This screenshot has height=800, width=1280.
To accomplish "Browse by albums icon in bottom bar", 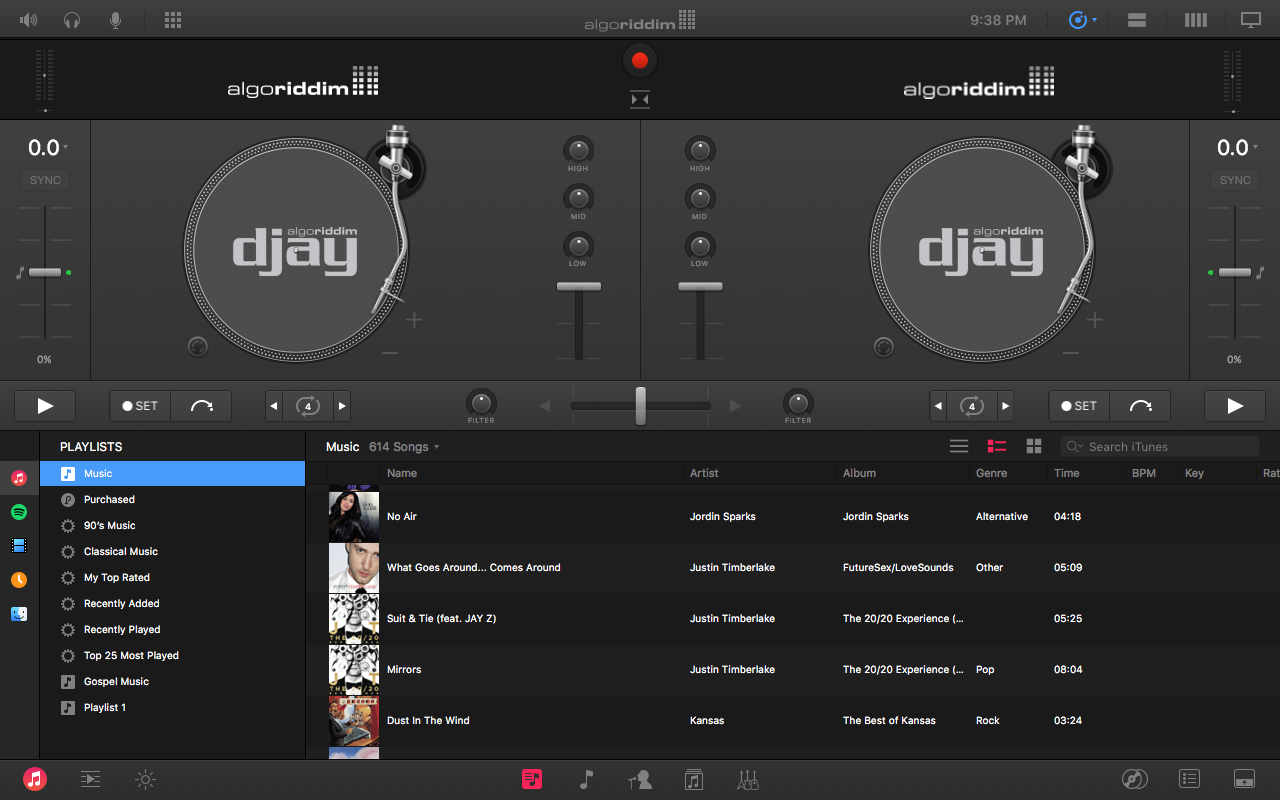I will click(694, 779).
